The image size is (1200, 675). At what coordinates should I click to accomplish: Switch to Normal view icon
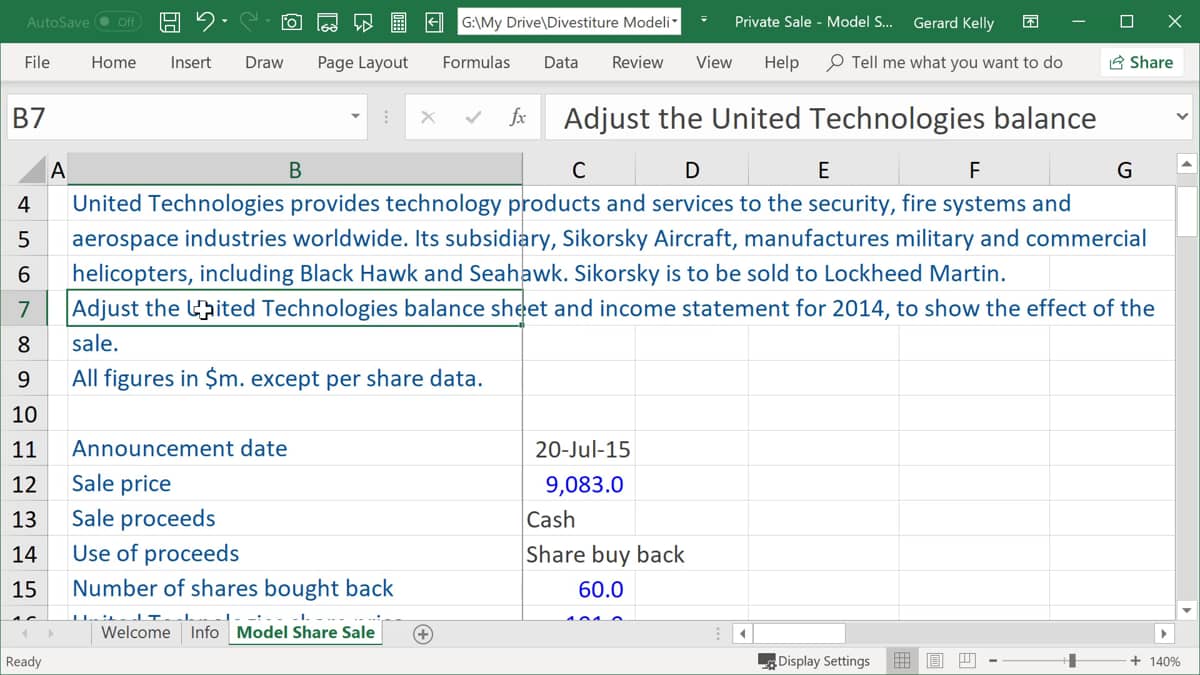tap(902, 661)
